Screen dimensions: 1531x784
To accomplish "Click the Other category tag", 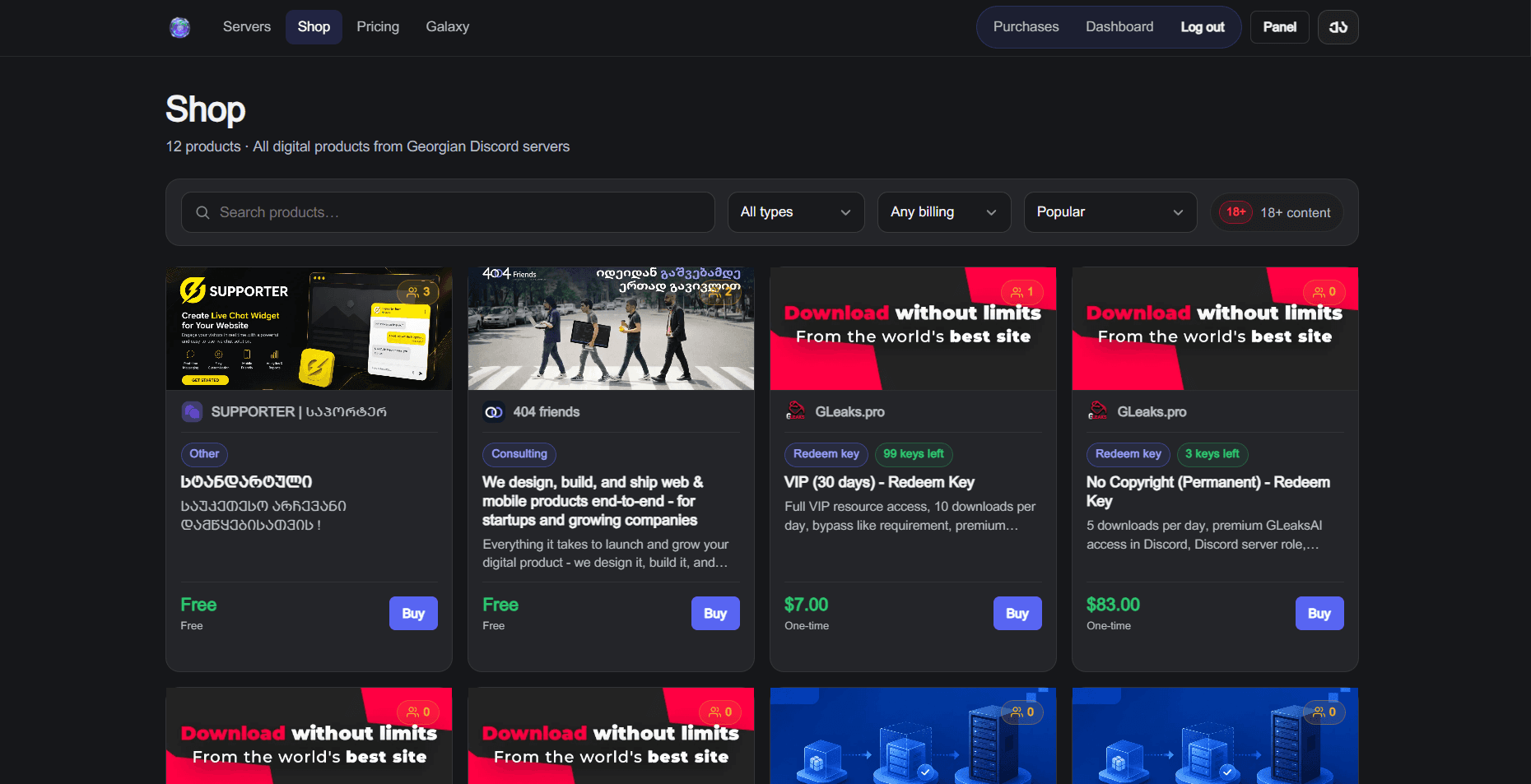I will pos(204,454).
